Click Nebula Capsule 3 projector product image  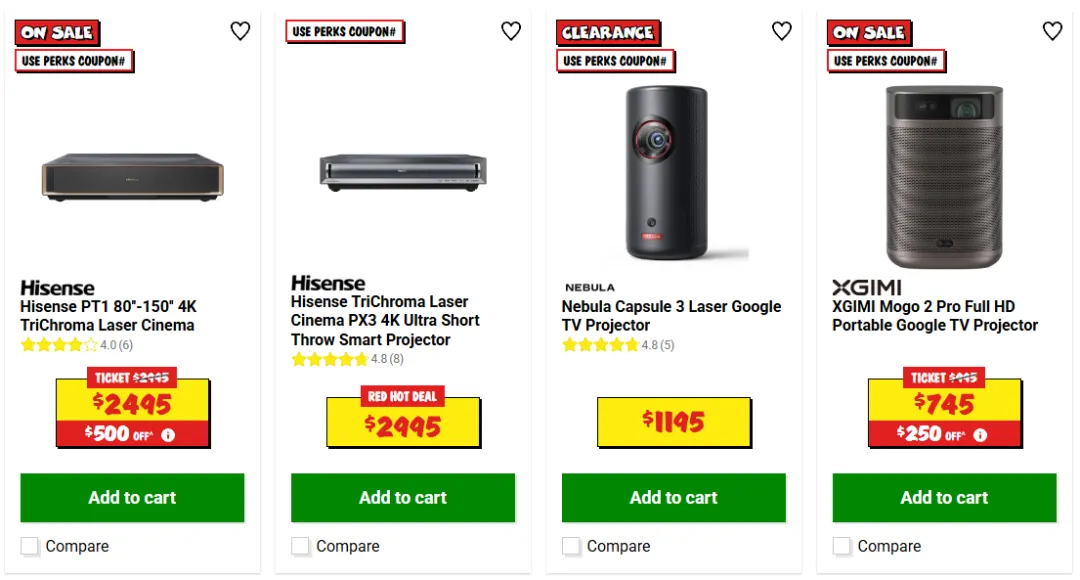pos(667,174)
